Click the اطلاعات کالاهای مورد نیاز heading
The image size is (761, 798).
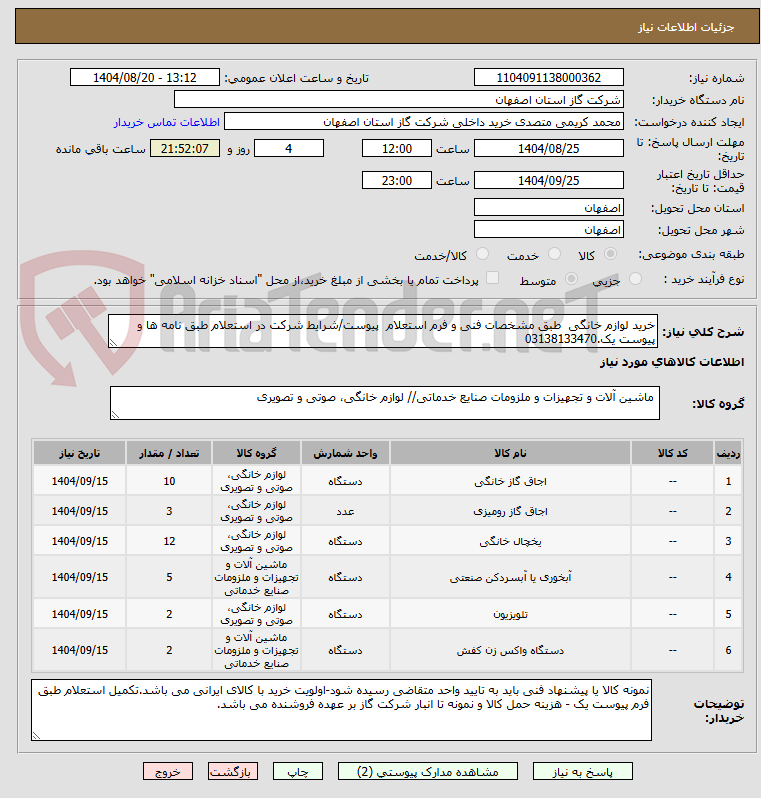(672, 362)
